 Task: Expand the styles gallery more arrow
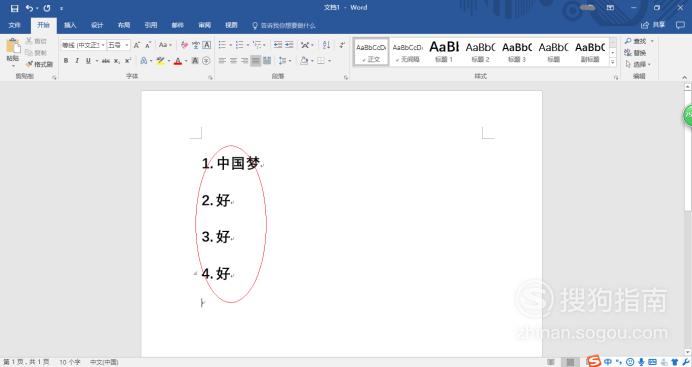pyautogui.click(x=613, y=62)
